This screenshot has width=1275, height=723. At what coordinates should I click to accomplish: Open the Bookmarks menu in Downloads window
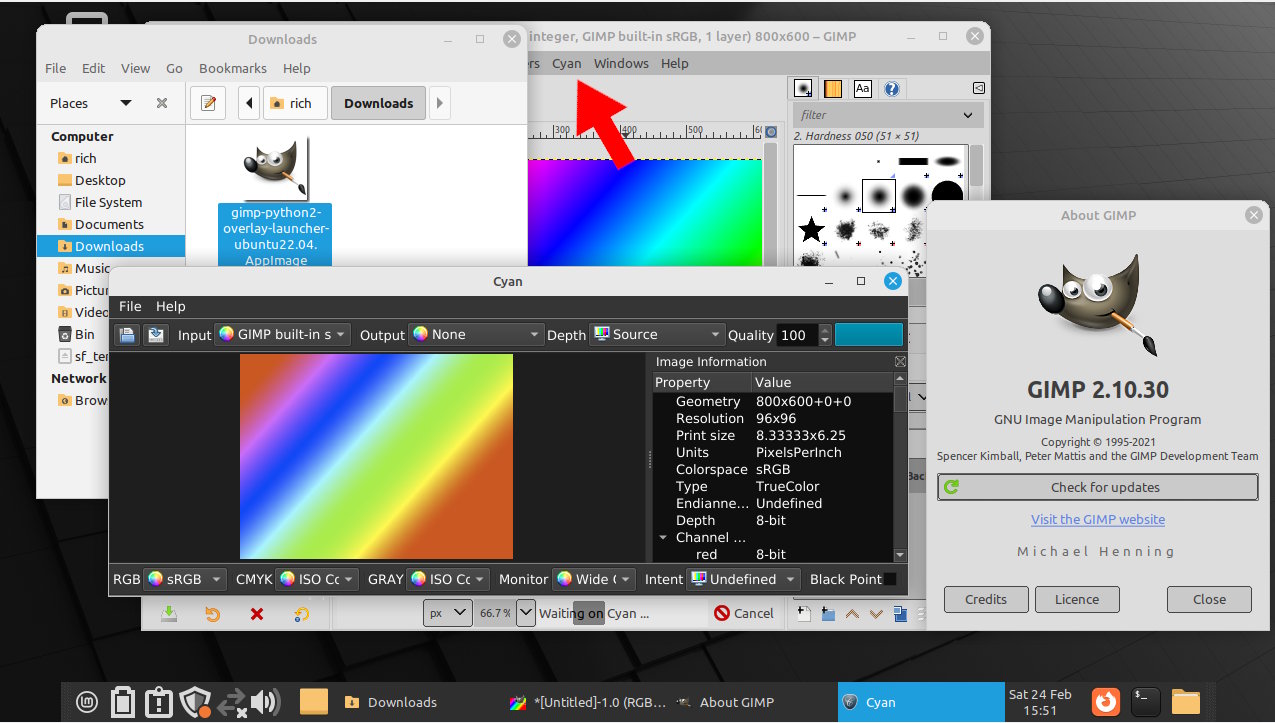233,68
